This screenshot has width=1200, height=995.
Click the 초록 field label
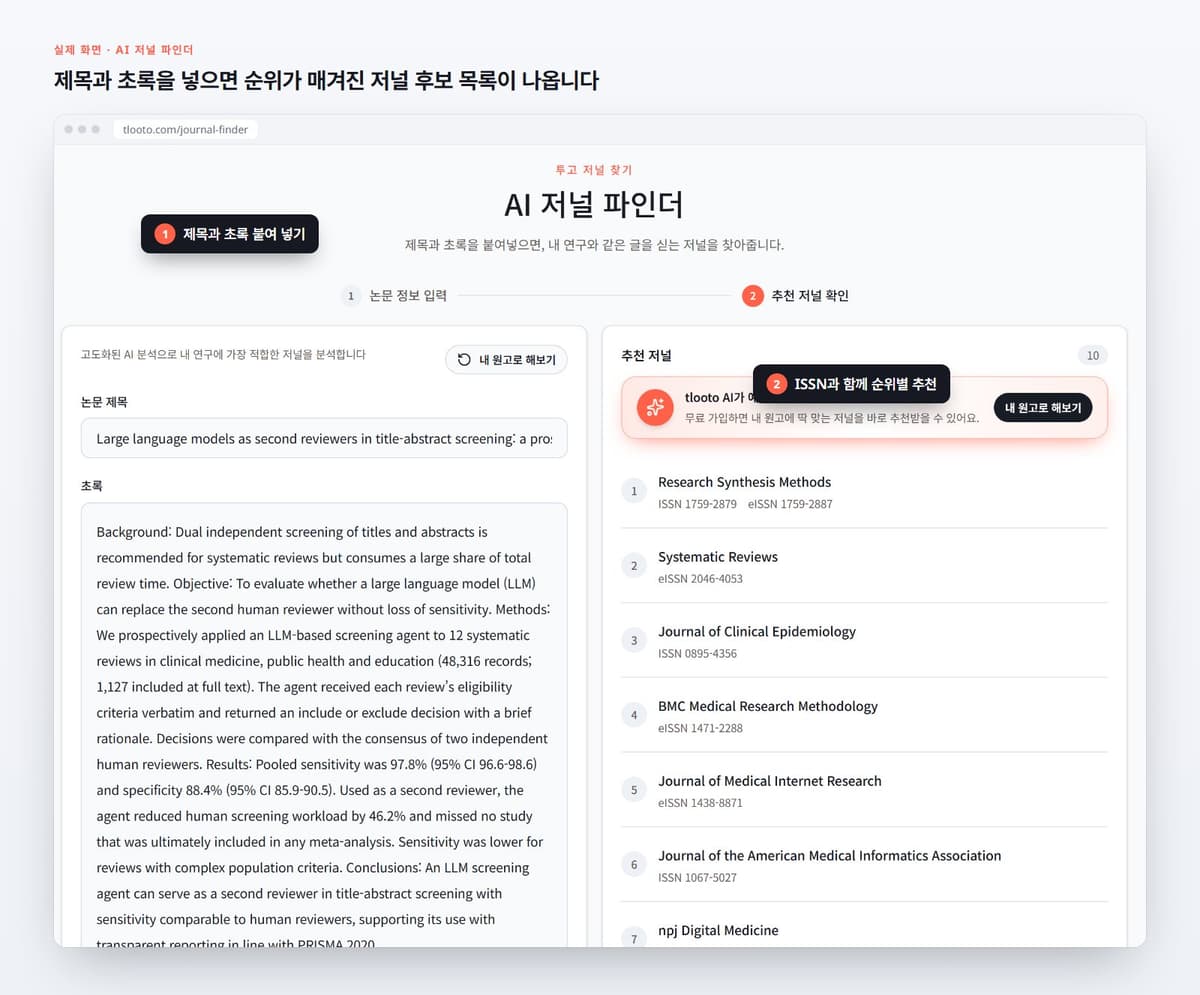(92, 486)
